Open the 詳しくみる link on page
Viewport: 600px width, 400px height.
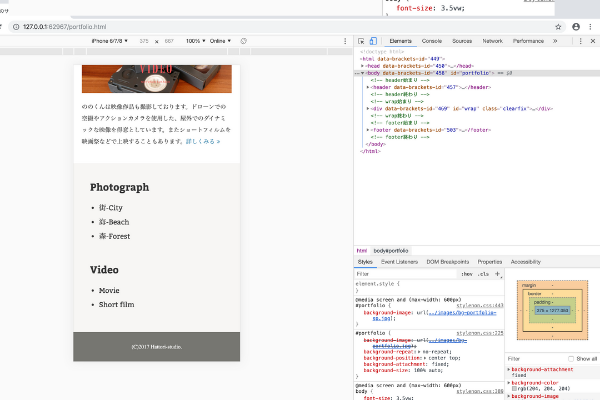point(203,141)
